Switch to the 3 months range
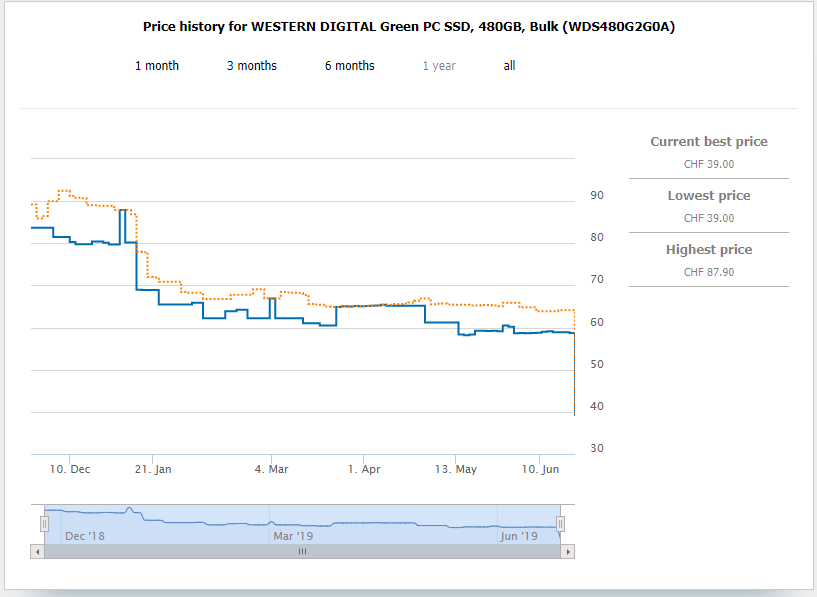Viewport: 817px width, 597px height. click(252, 66)
